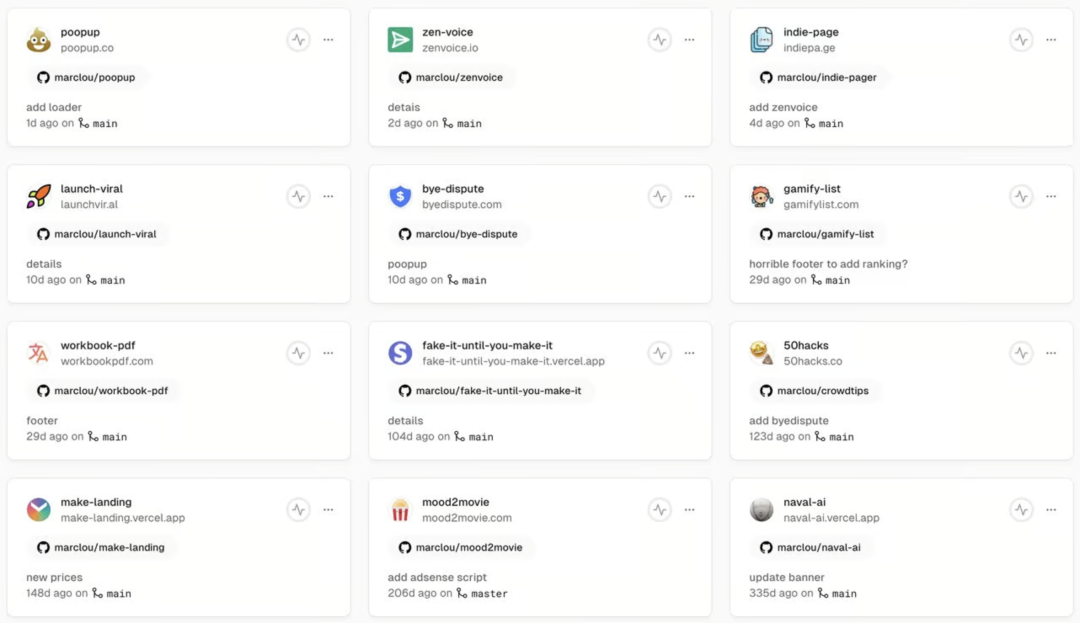The image size is (1080, 623).
Task: Open marclou/gamify-list GitHub repo
Action: pos(817,234)
